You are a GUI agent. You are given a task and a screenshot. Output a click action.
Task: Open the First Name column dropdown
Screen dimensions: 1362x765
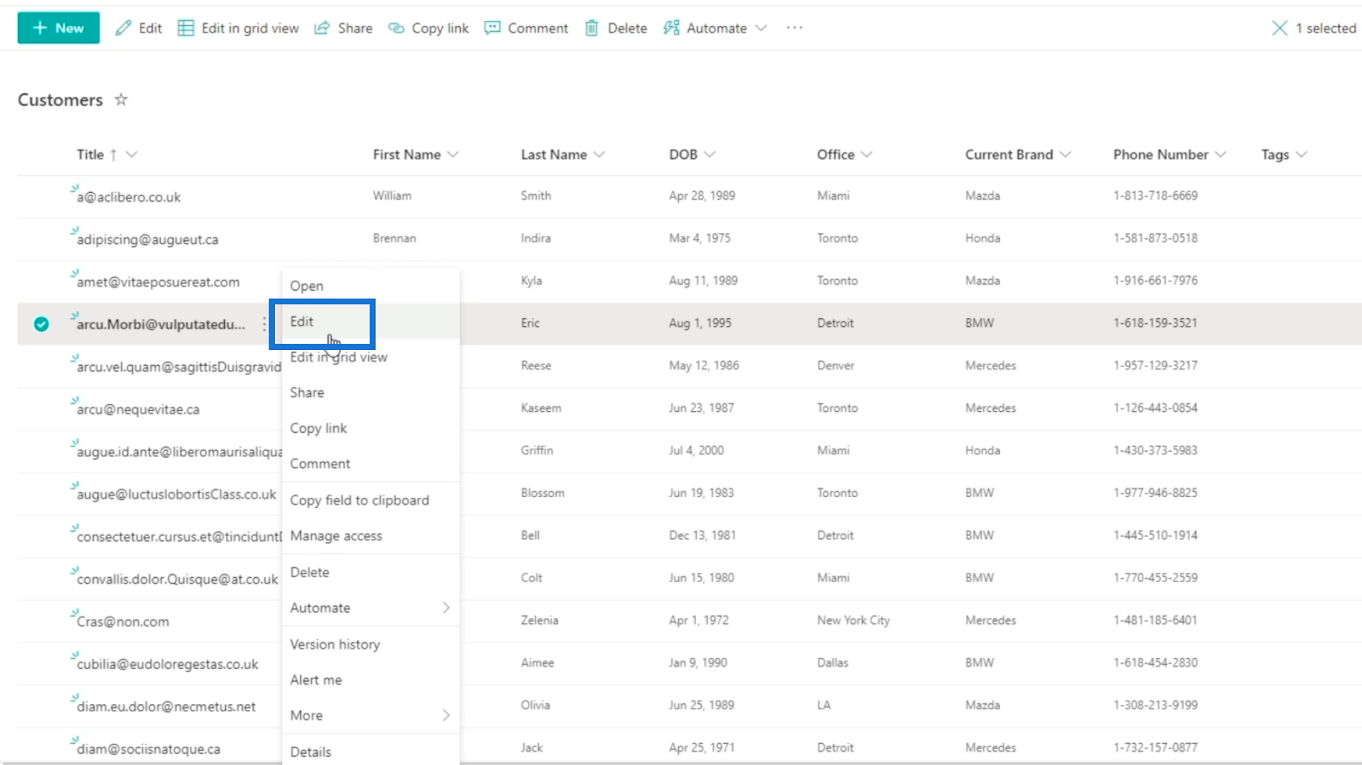point(453,154)
